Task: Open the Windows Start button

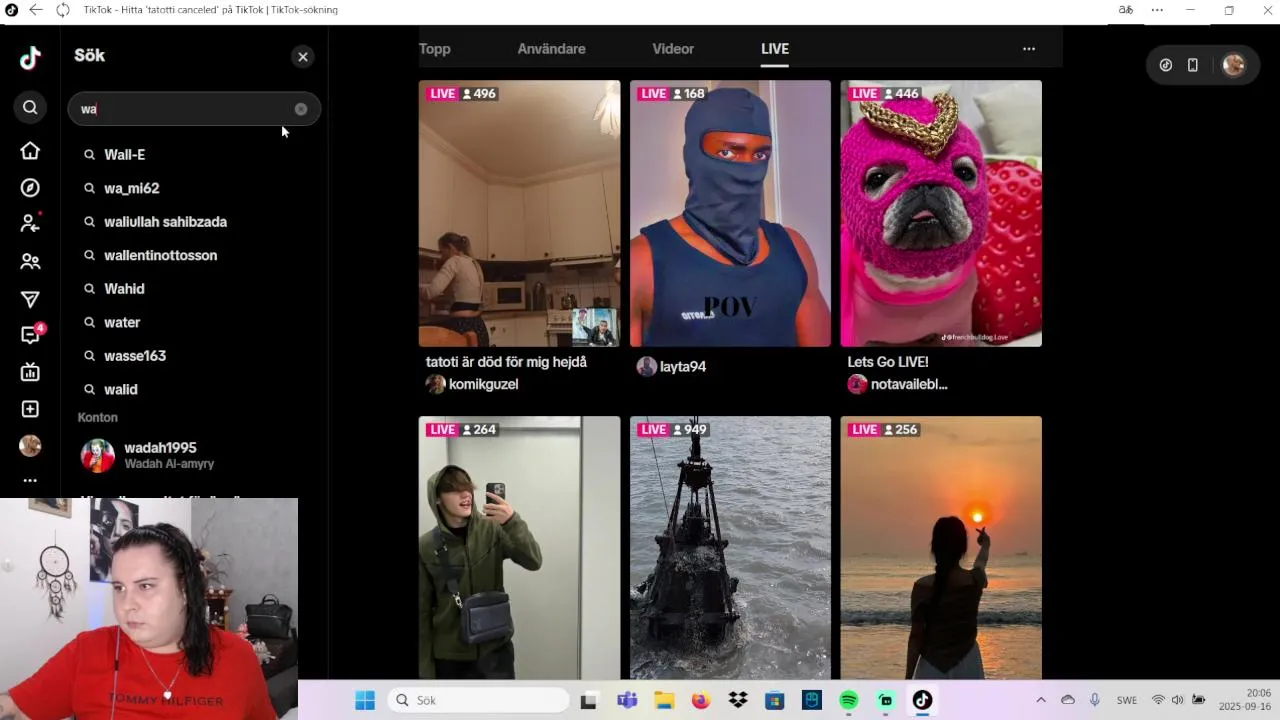Action: tap(365, 700)
